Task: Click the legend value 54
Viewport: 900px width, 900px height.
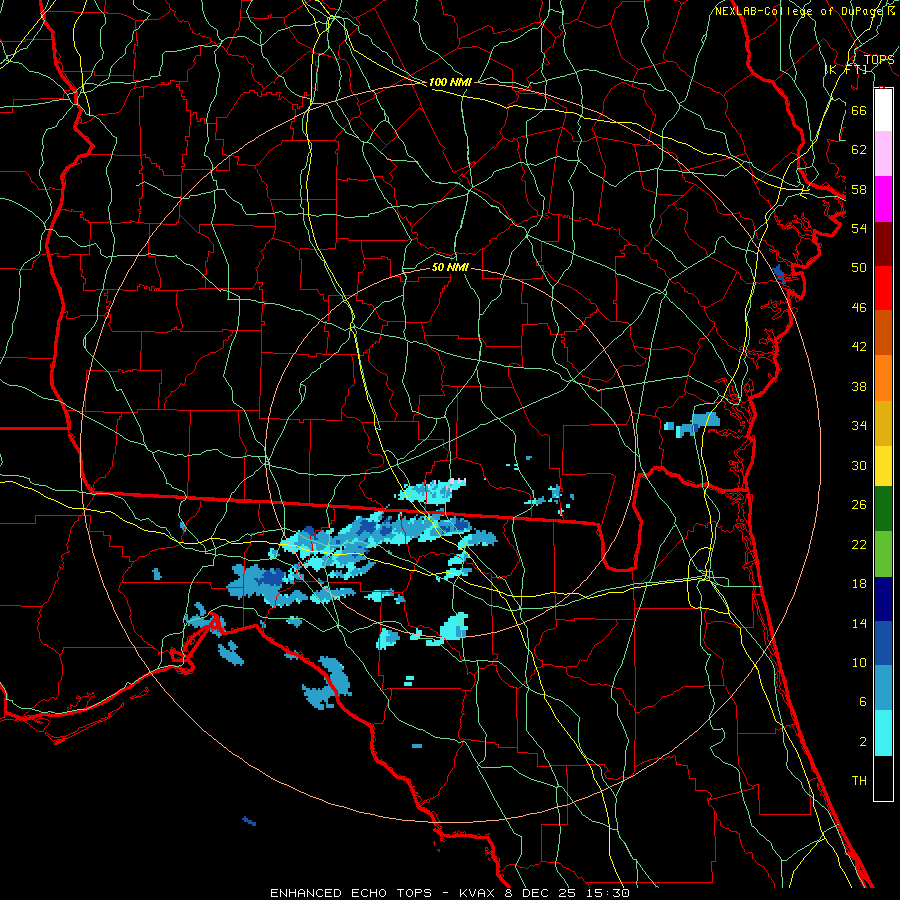Action: (859, 228)
